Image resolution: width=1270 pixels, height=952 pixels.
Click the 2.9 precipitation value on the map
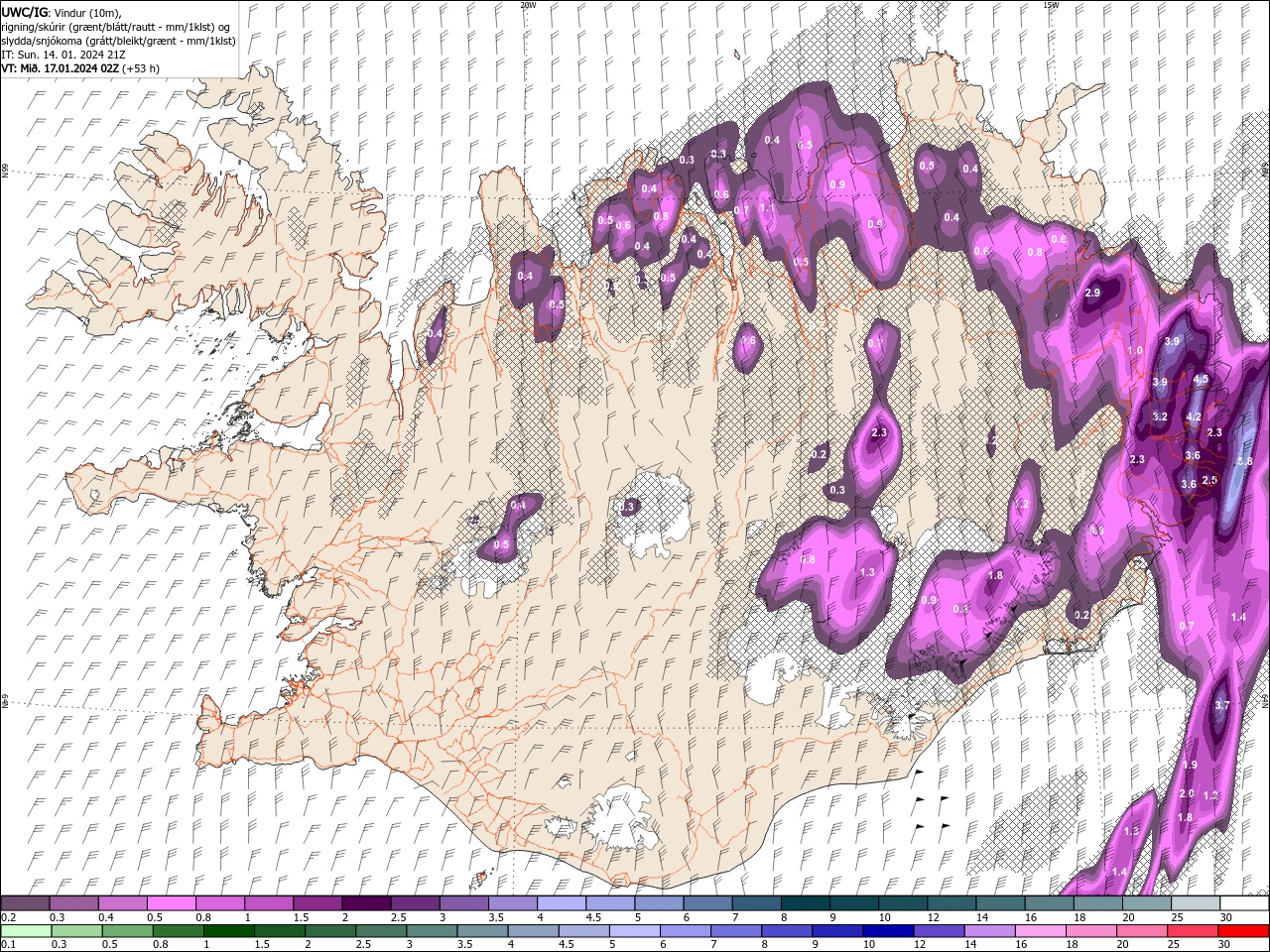coord(1092,294)
